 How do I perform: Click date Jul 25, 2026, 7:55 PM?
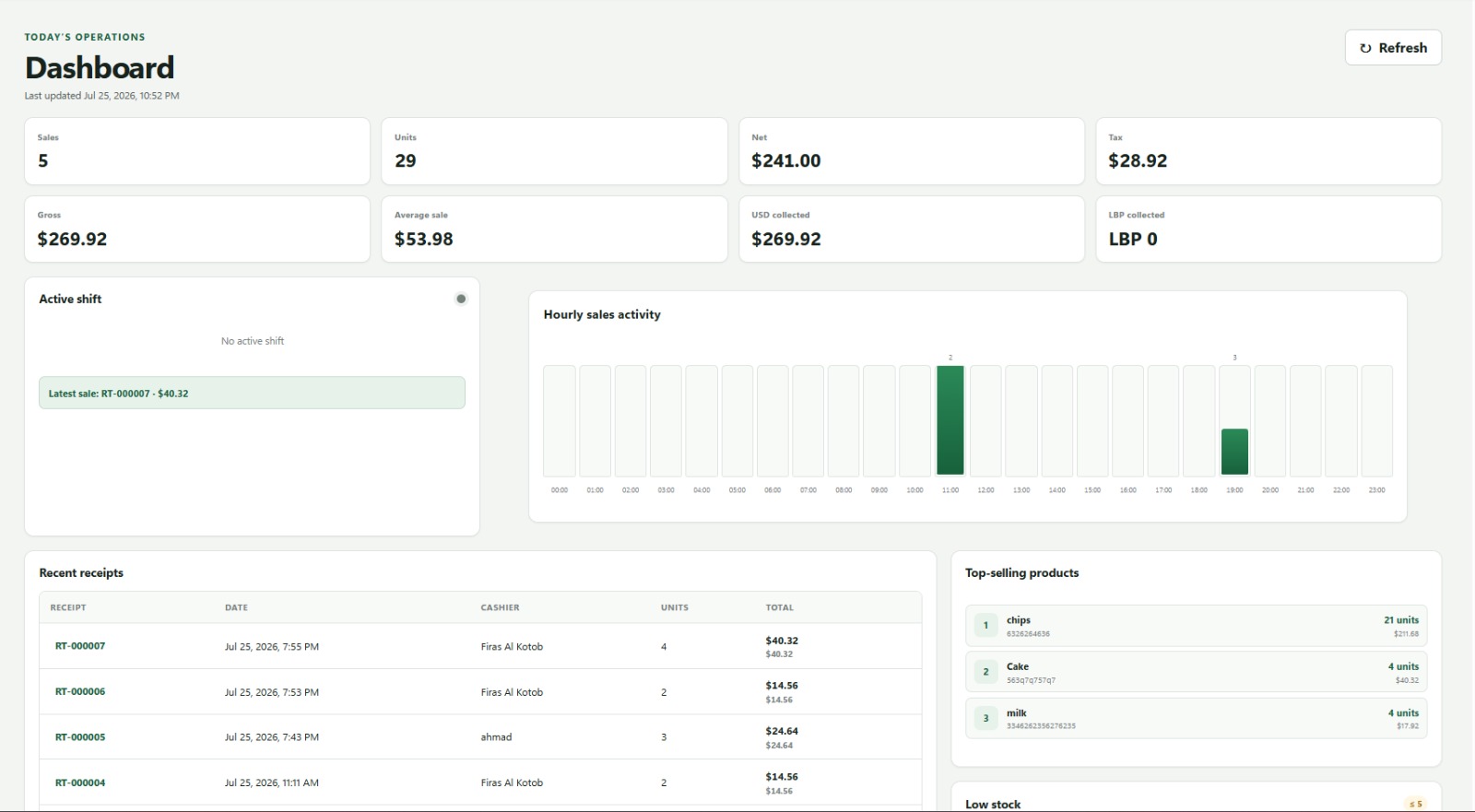click(272, 647)
